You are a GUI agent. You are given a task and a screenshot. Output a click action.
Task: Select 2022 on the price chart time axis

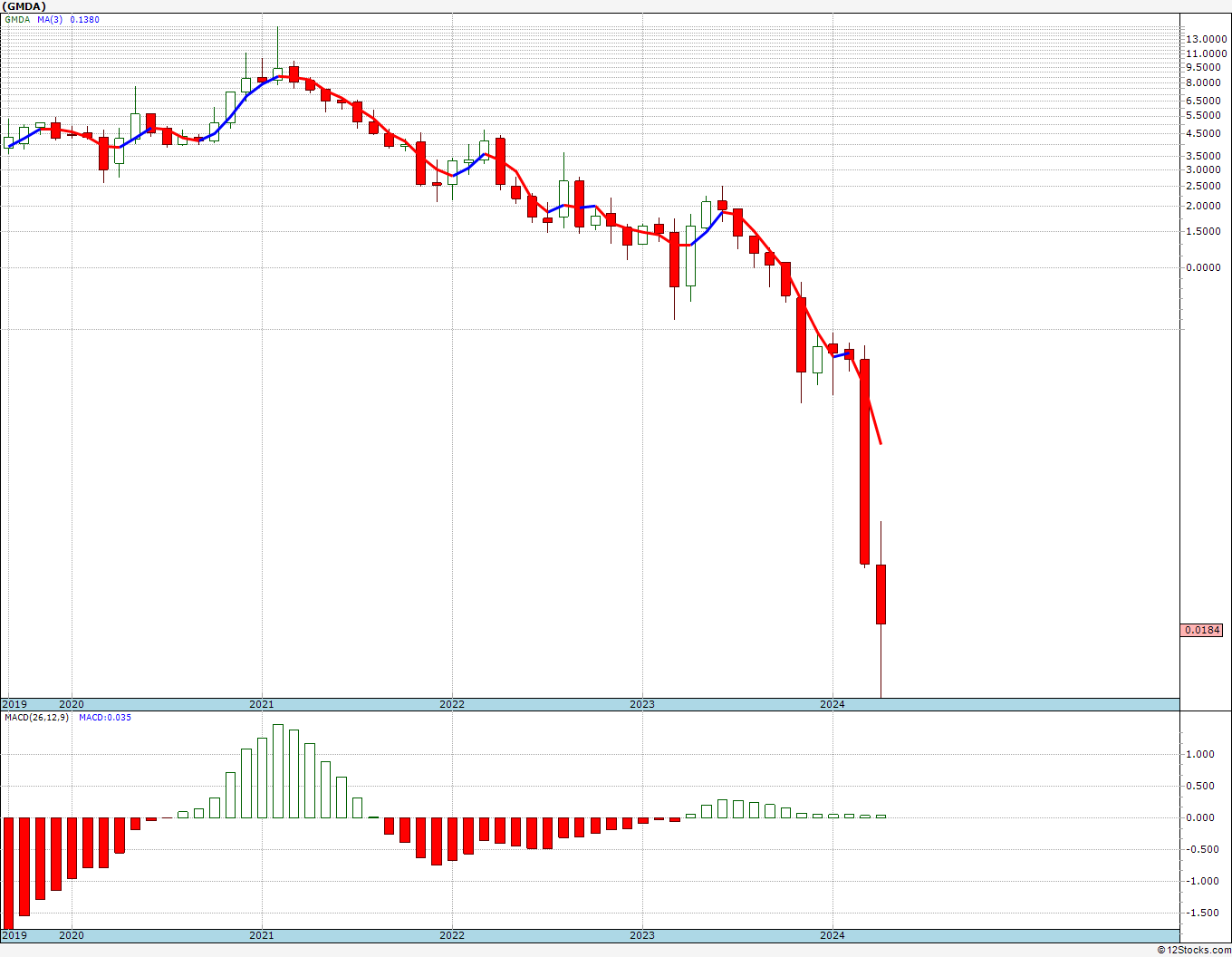click(451, 704)
